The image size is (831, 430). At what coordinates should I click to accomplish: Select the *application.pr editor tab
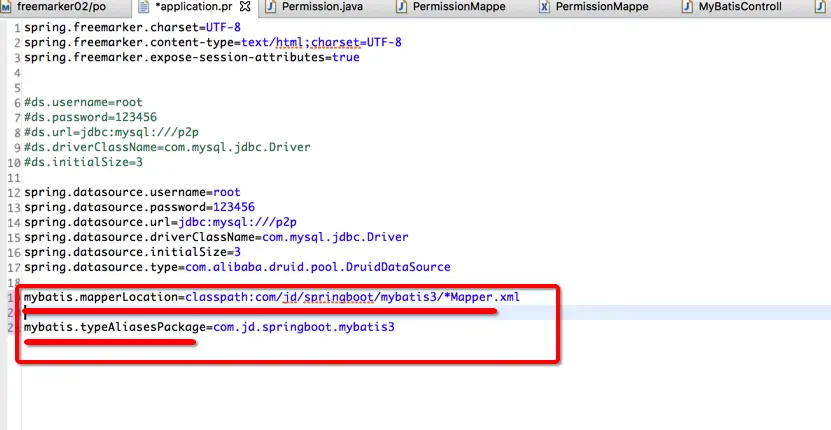[x=193, y=7]
